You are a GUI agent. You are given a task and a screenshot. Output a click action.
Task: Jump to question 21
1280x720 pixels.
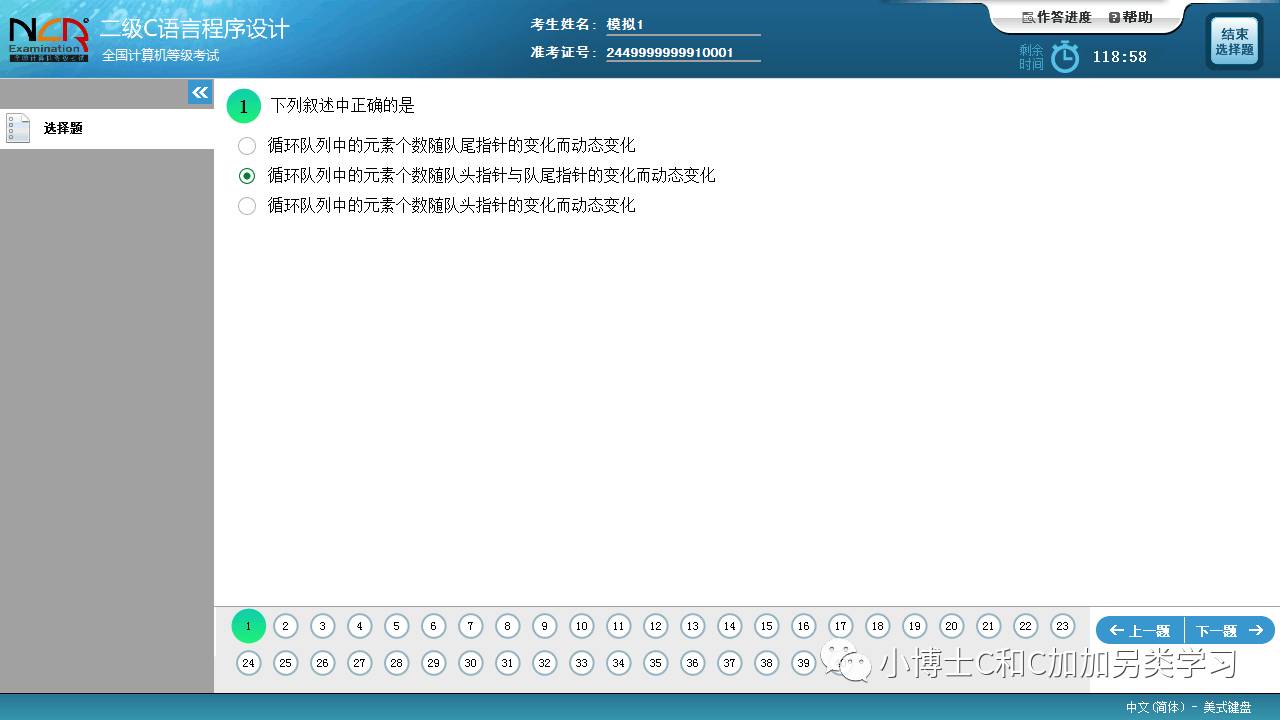pyautogui.click(x=988, y=626)
